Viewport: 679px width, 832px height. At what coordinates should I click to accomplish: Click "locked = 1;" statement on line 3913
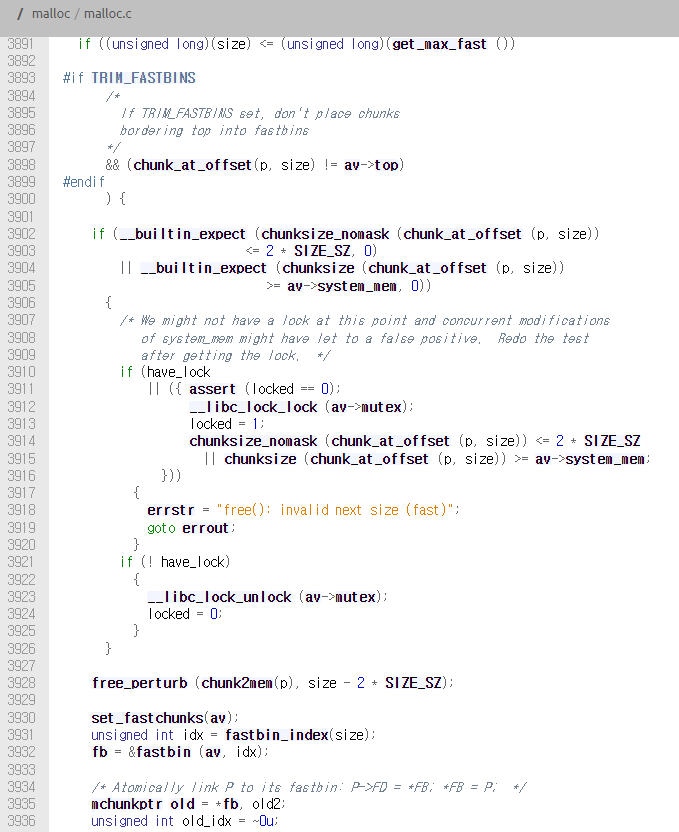(x=227, y=424)
